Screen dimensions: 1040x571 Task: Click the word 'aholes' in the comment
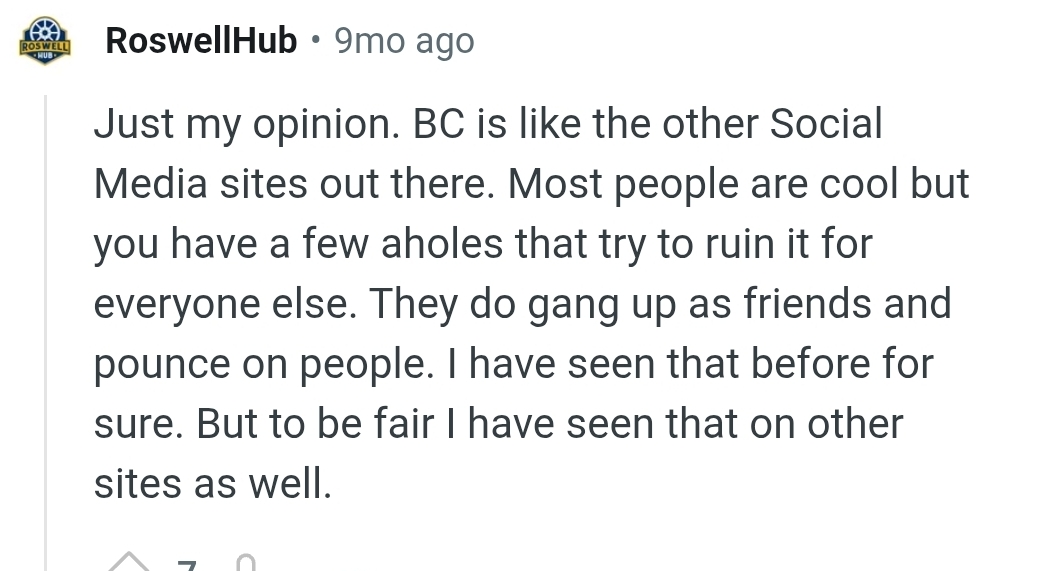(x=442, y=243)
